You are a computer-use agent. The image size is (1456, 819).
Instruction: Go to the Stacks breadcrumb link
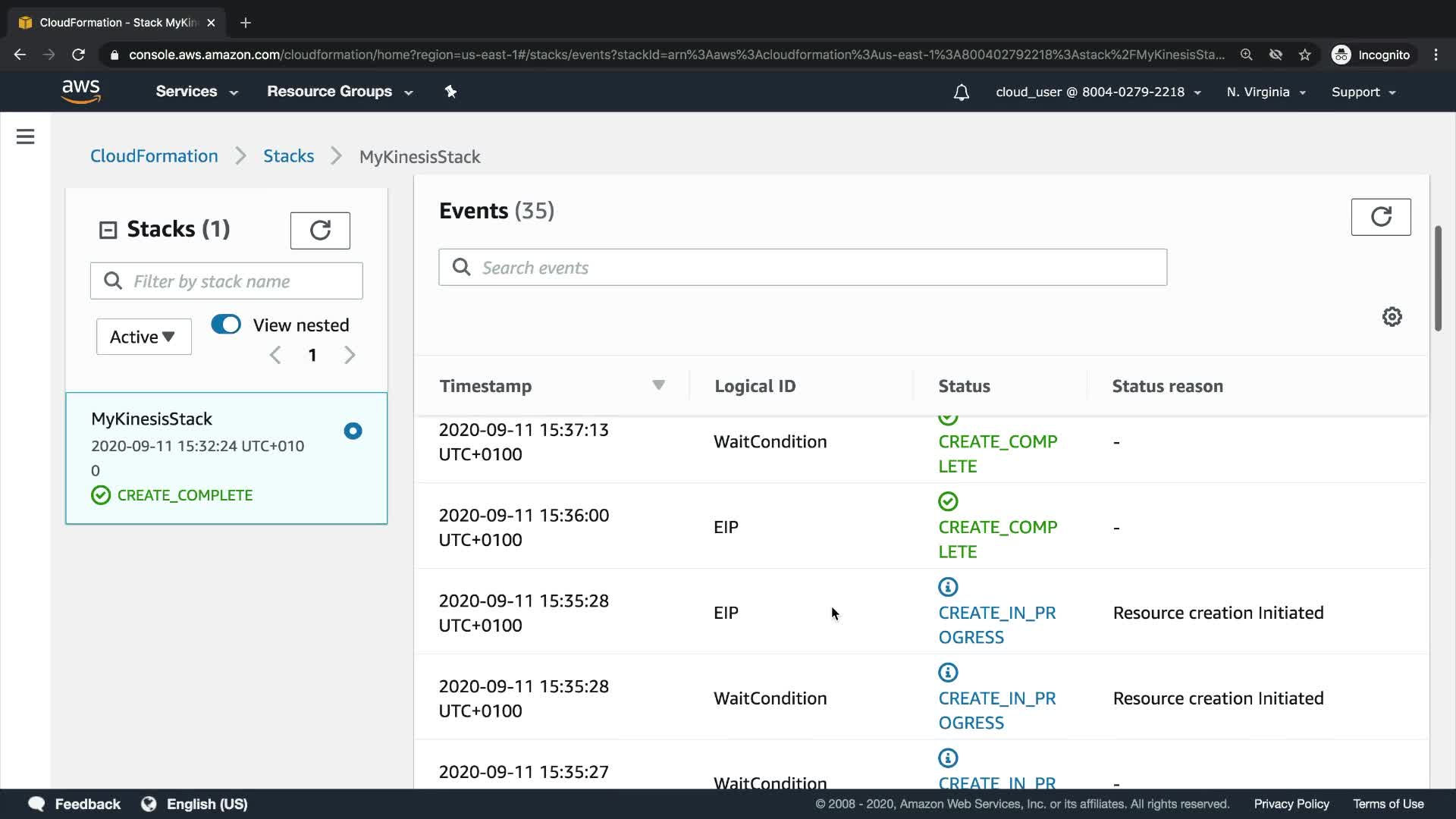point(288,156)
